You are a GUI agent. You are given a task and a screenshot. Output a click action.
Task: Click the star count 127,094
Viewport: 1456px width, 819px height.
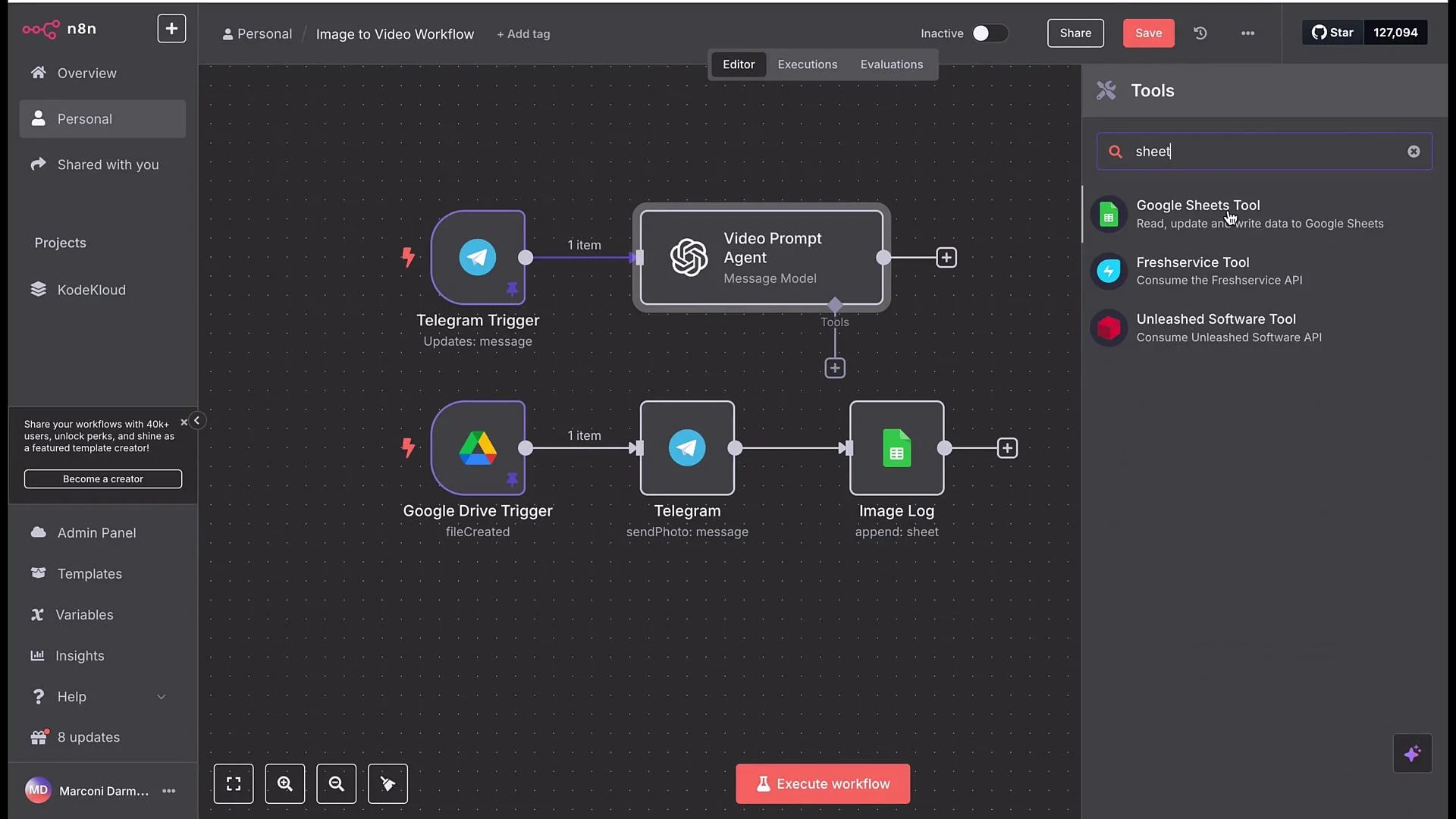1395,33
